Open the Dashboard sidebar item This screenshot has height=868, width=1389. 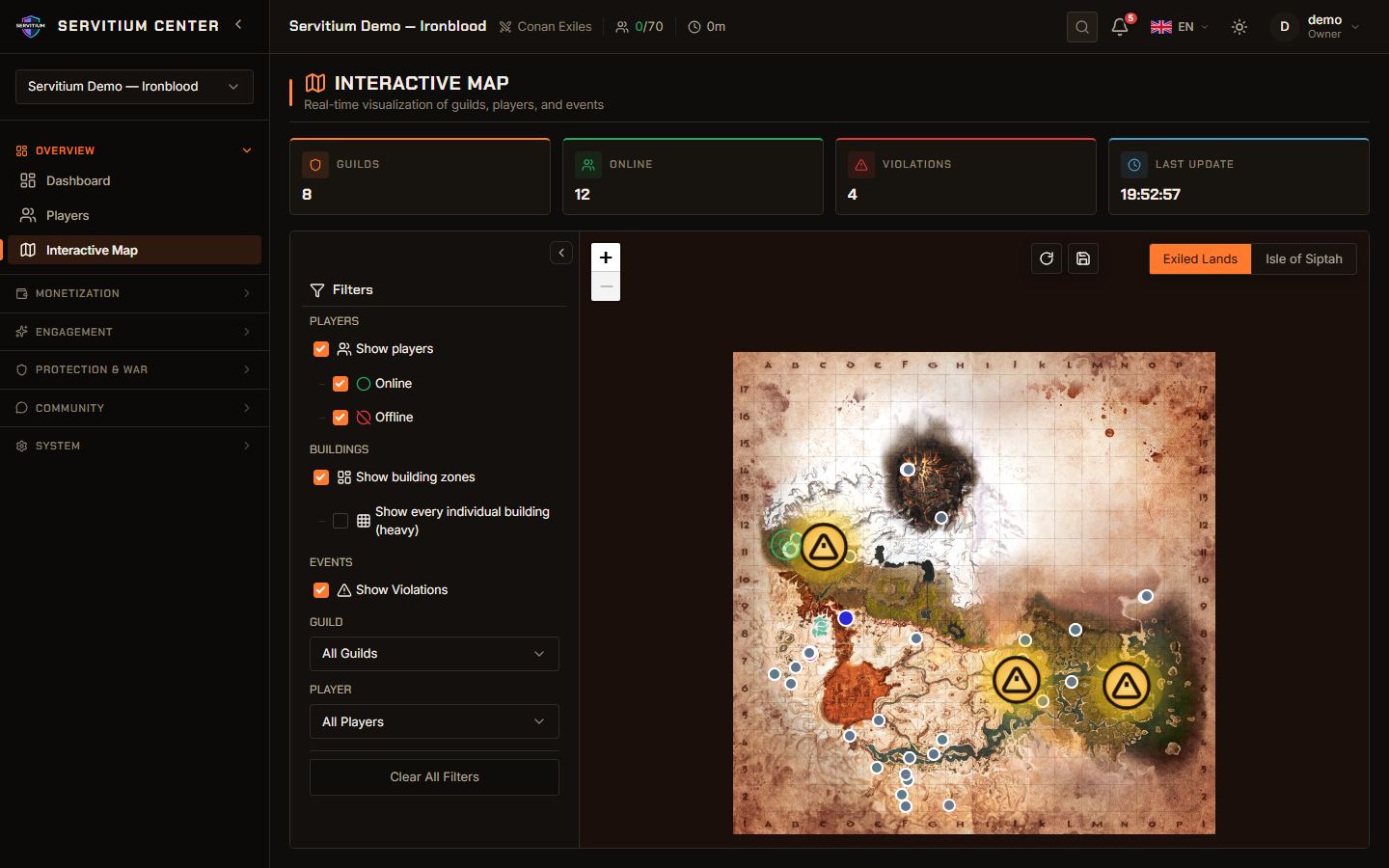point(134,181)
